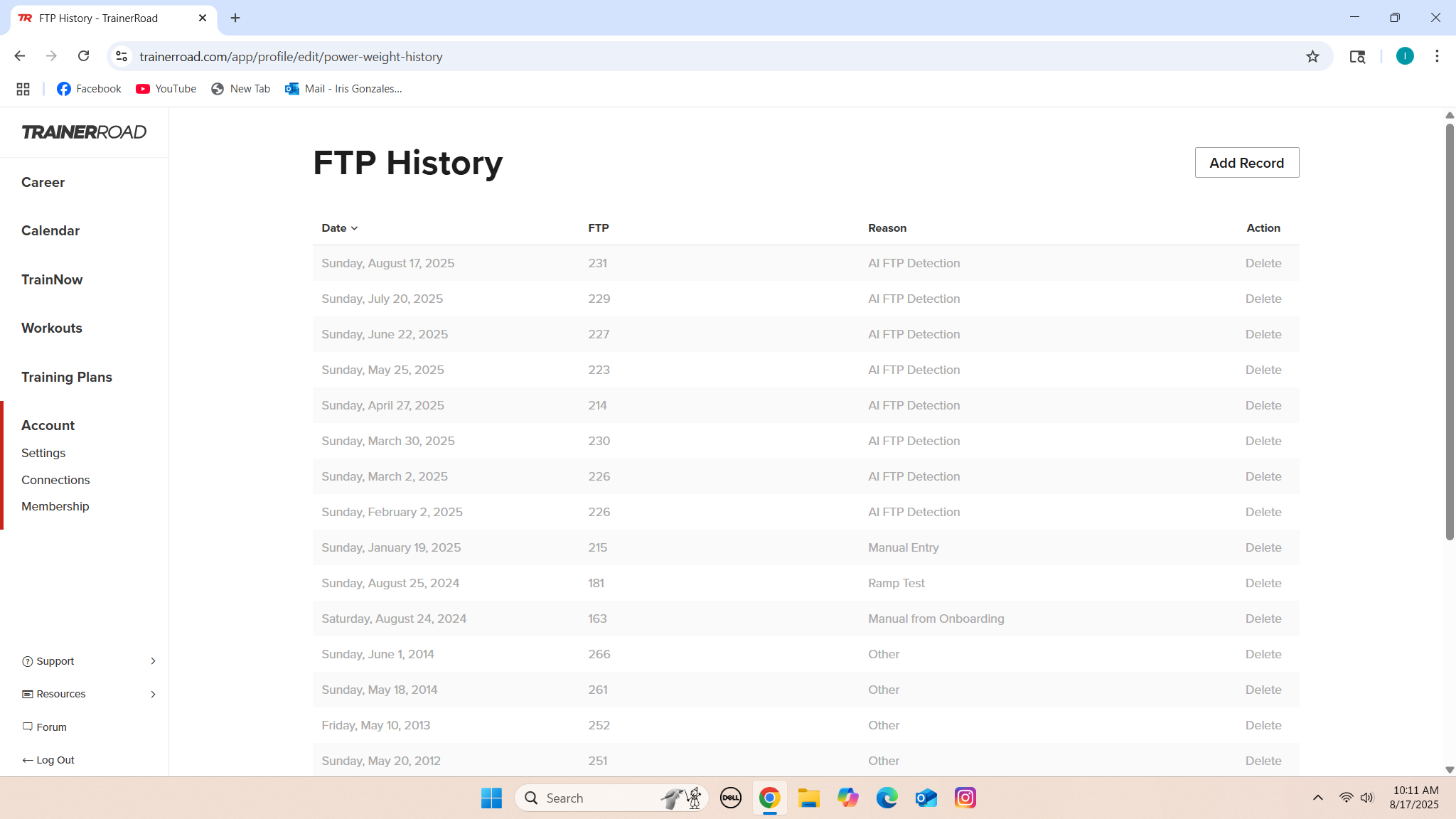Delete the August 17, 2025 FTP record
The width and height of the screenshot is (1456, 819).
(x=1263, y=263)
